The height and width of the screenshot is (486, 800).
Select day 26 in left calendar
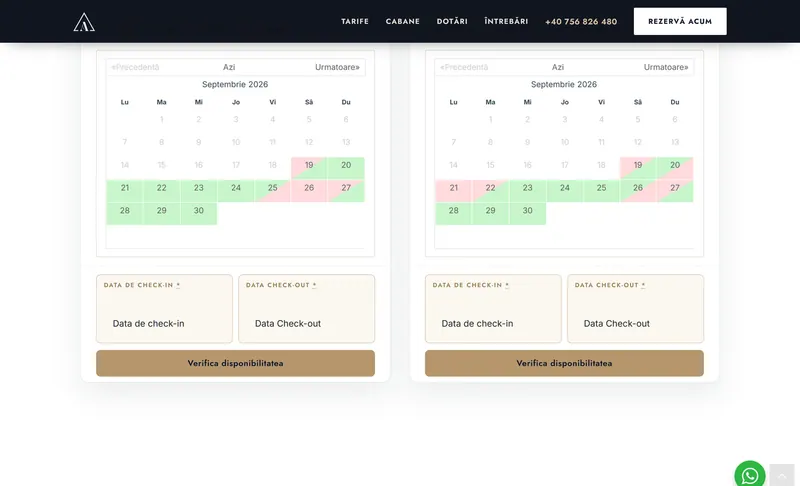309,191
